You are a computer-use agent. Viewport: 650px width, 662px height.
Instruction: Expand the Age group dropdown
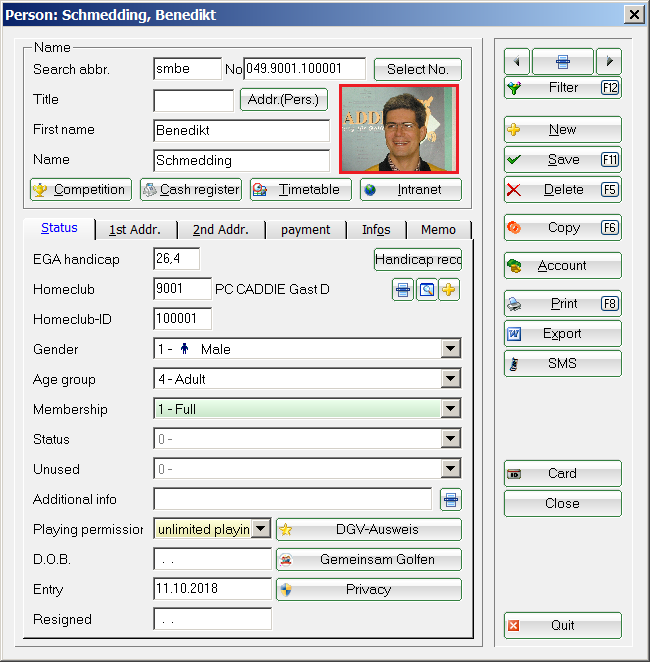click(x=450, y=379)
